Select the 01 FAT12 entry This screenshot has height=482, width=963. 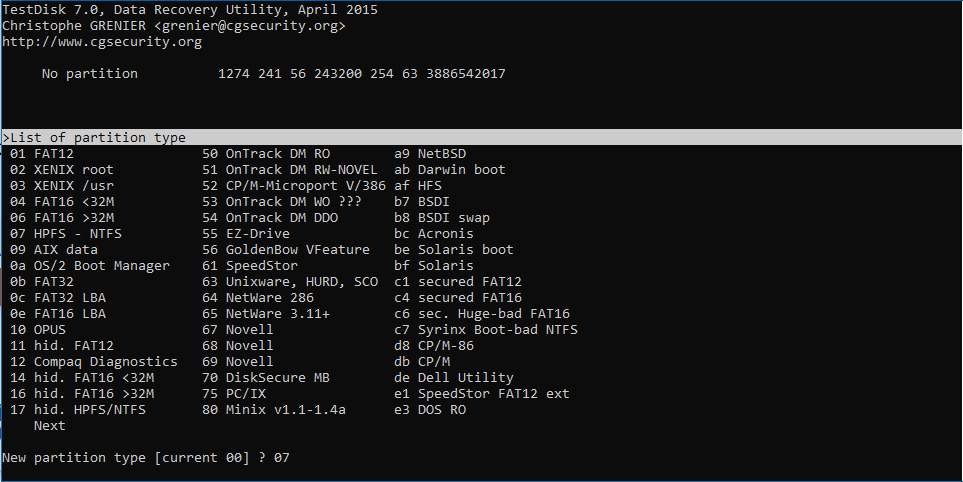42,154
